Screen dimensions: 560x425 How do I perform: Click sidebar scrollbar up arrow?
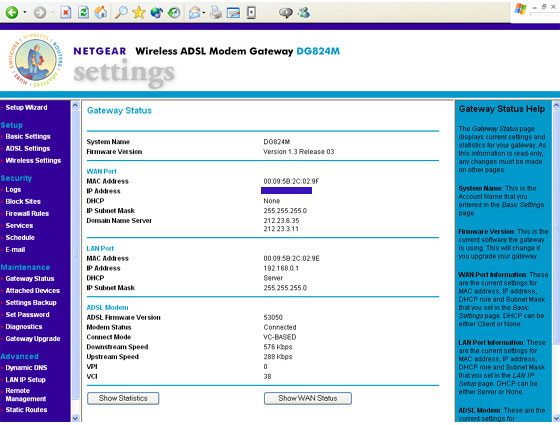[x=75, y=105]
